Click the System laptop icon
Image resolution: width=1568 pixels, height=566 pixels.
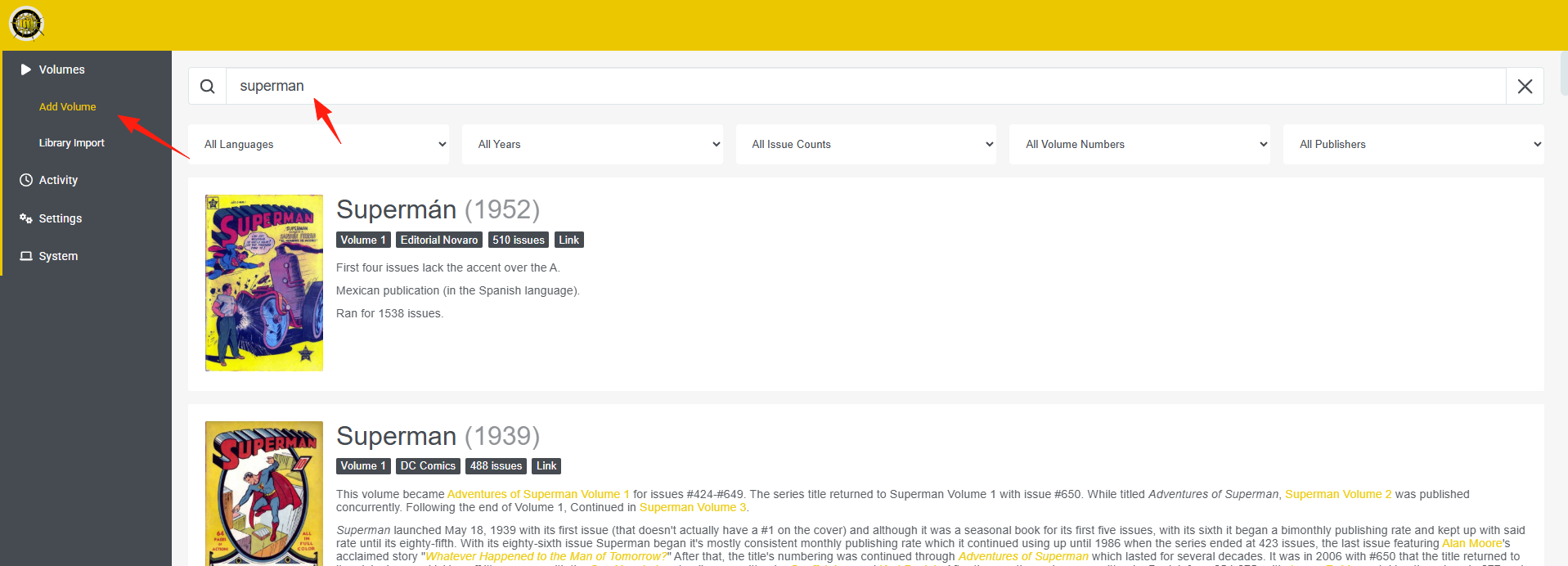tap(26, 256)
